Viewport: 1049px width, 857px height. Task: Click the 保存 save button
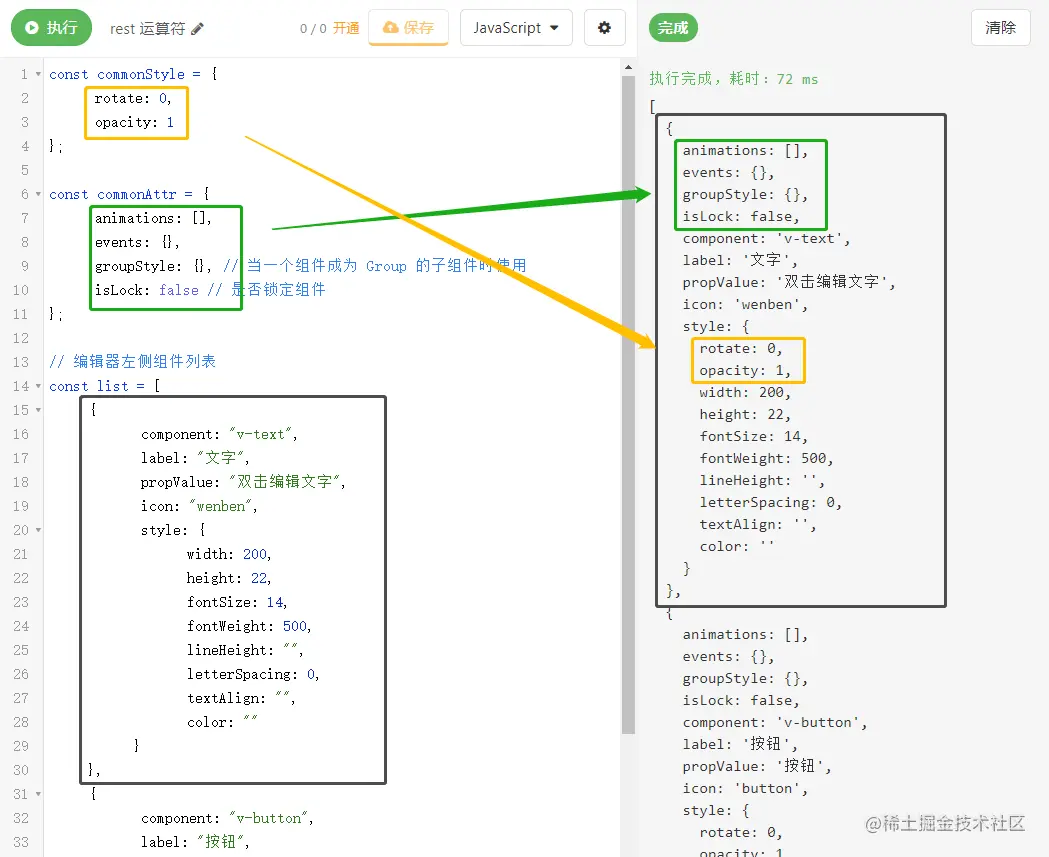click(x=407, y=28)
